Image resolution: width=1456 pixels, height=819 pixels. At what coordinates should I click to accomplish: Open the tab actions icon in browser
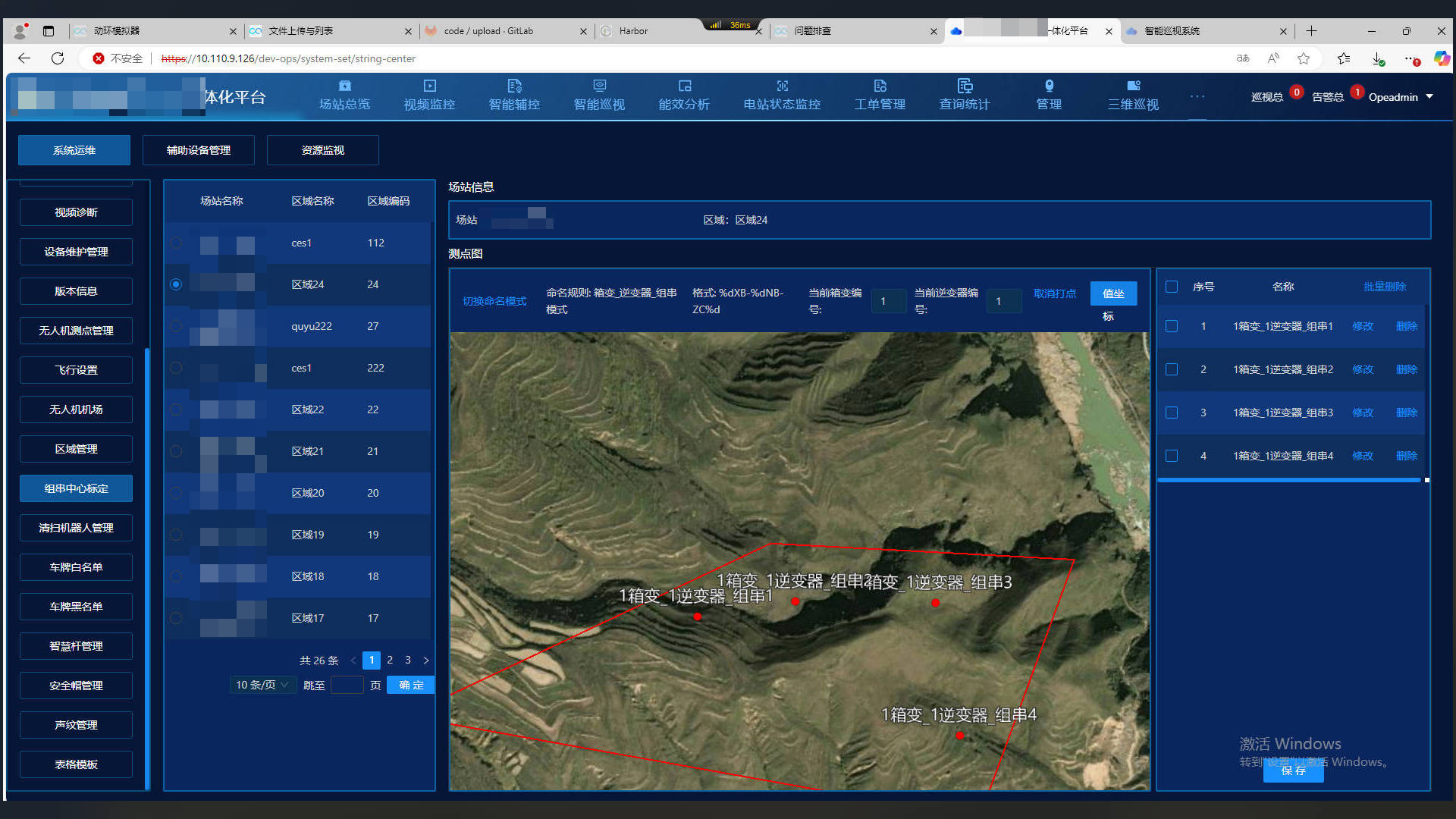[49, 31]
